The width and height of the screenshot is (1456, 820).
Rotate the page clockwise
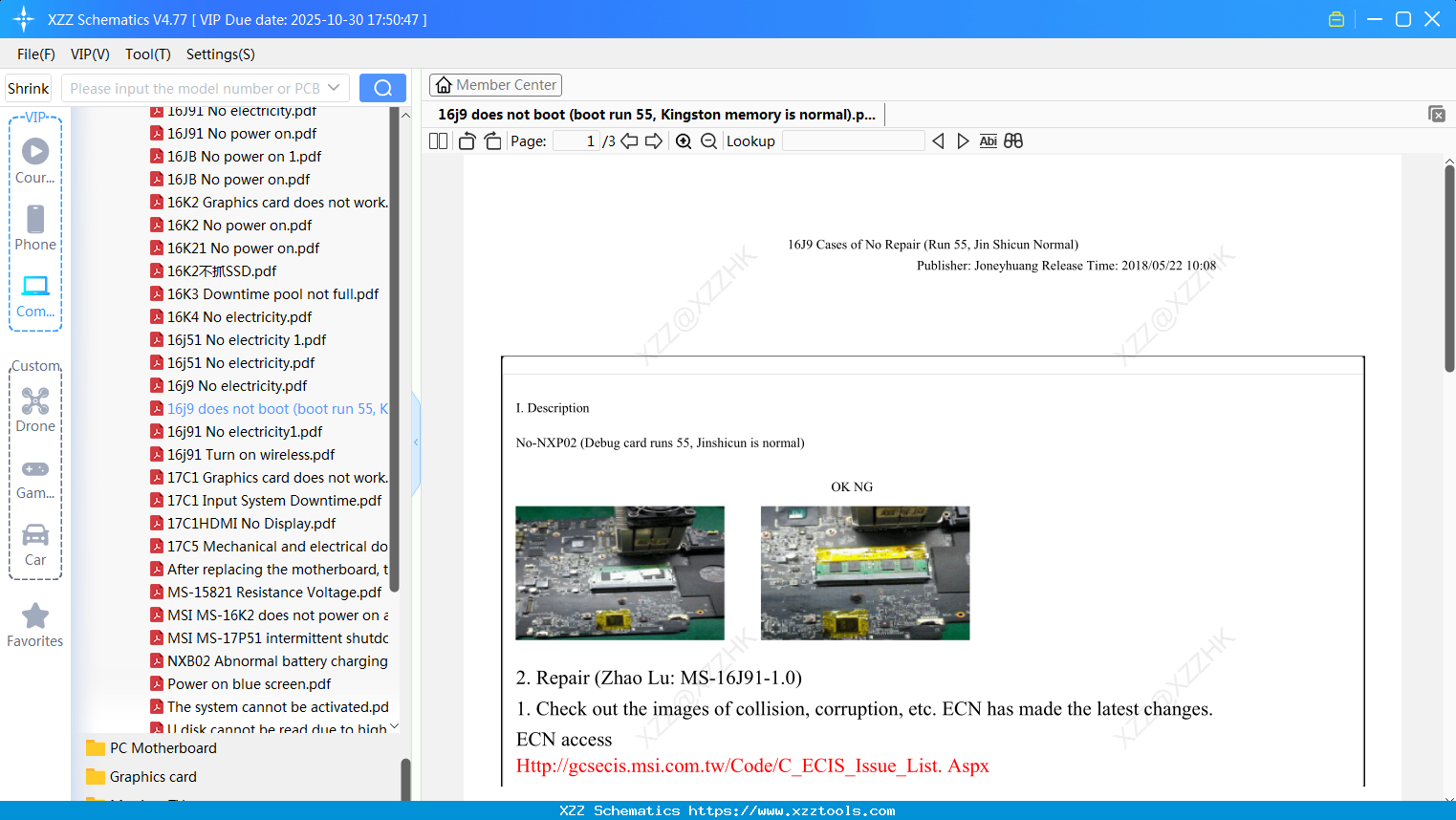[493, 141]
